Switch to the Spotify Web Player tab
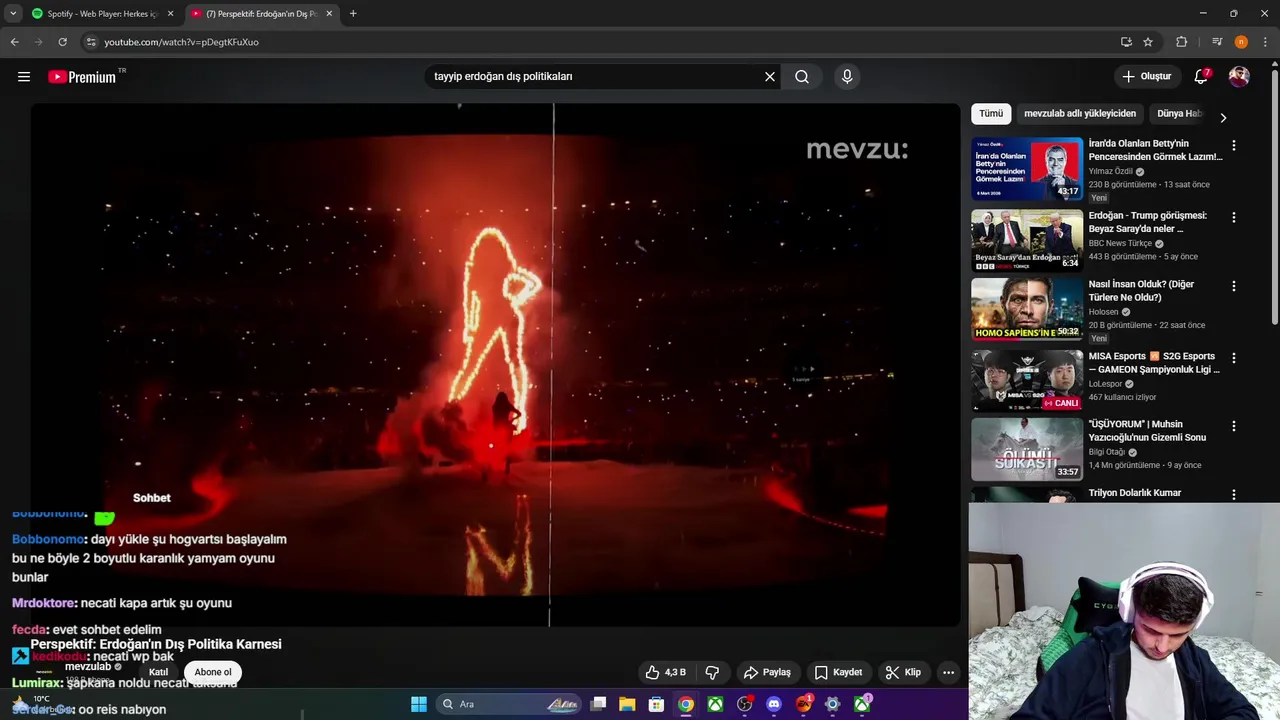This screenshot has width=1280, height=720. click(100, 14)
